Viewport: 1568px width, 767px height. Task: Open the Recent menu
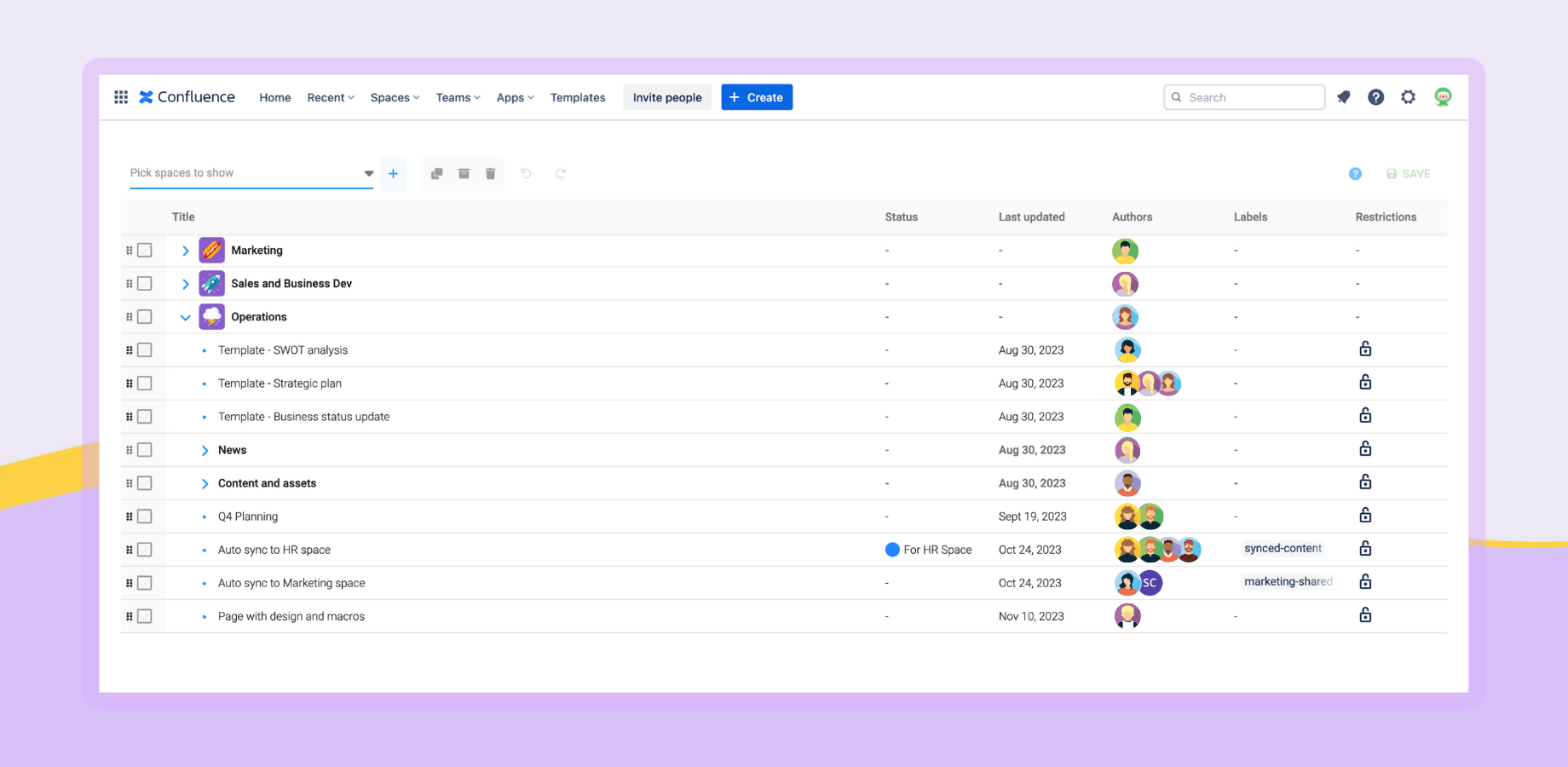click(331, 97)
